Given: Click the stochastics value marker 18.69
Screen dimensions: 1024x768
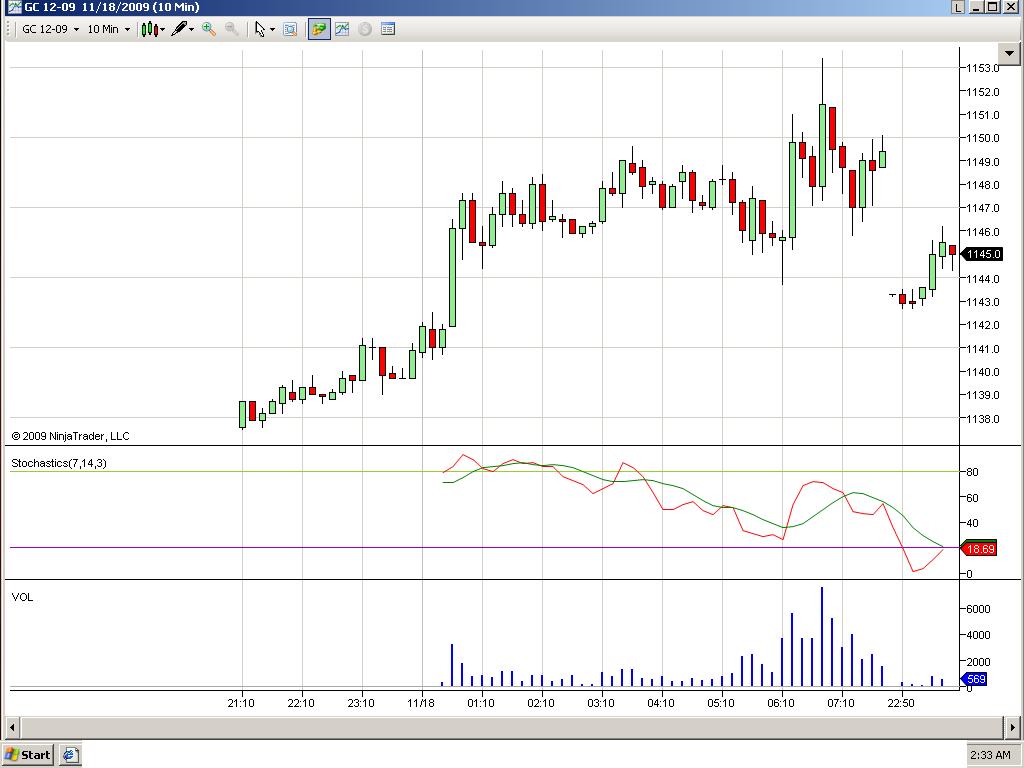Looking at the screenshot, I should point(979,549).
